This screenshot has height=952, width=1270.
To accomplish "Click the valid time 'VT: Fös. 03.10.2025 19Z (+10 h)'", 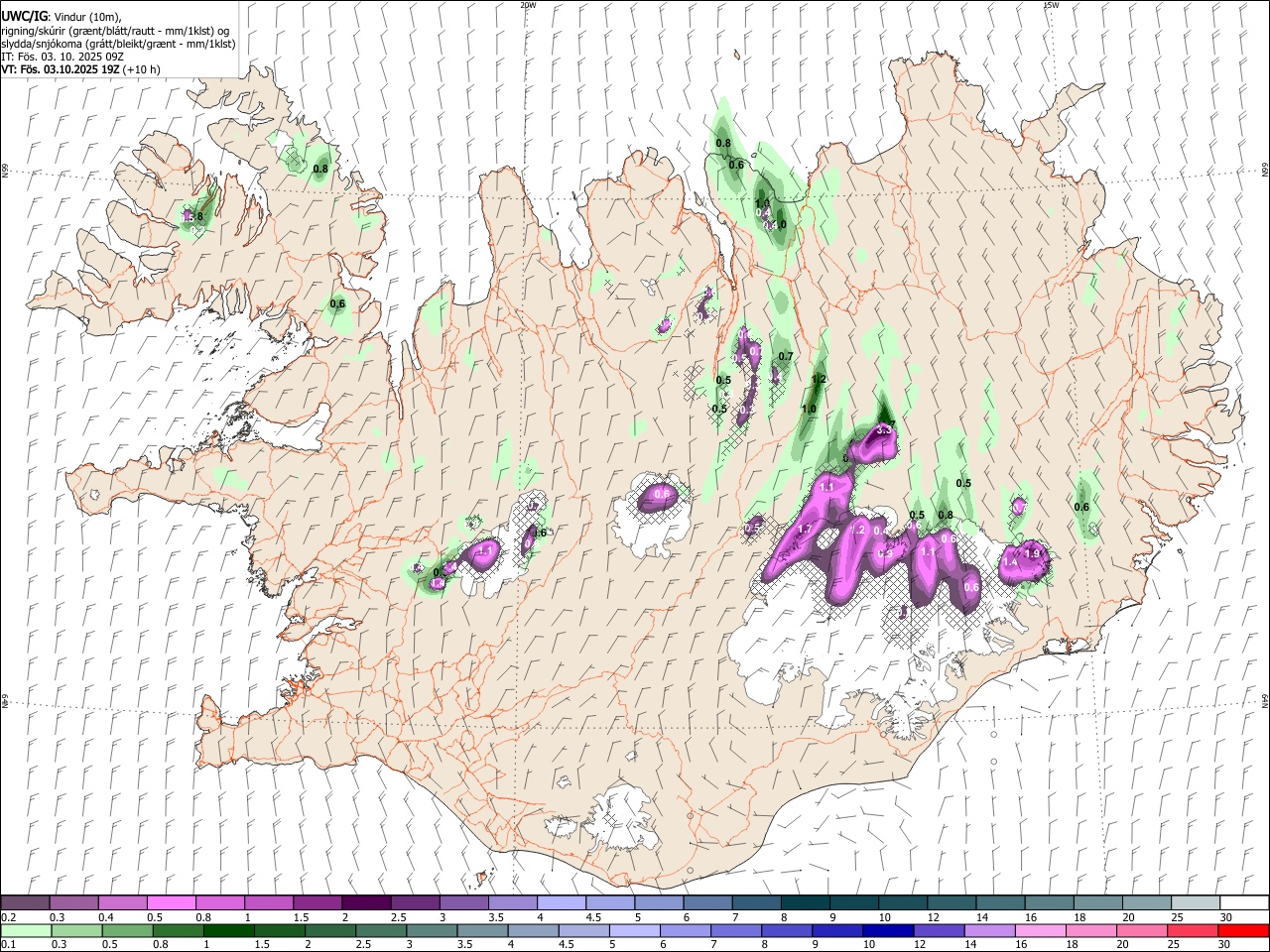I will (80, 69).
